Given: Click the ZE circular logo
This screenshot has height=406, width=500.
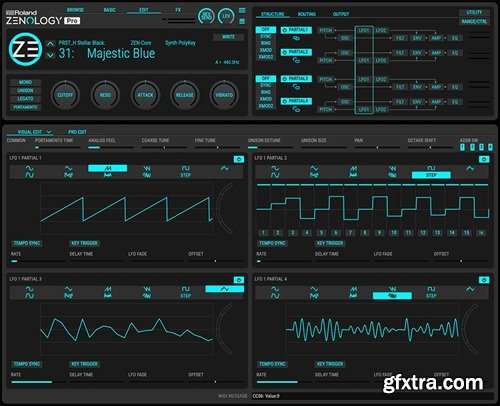Looking at the screenshot, I should point(25,49).
